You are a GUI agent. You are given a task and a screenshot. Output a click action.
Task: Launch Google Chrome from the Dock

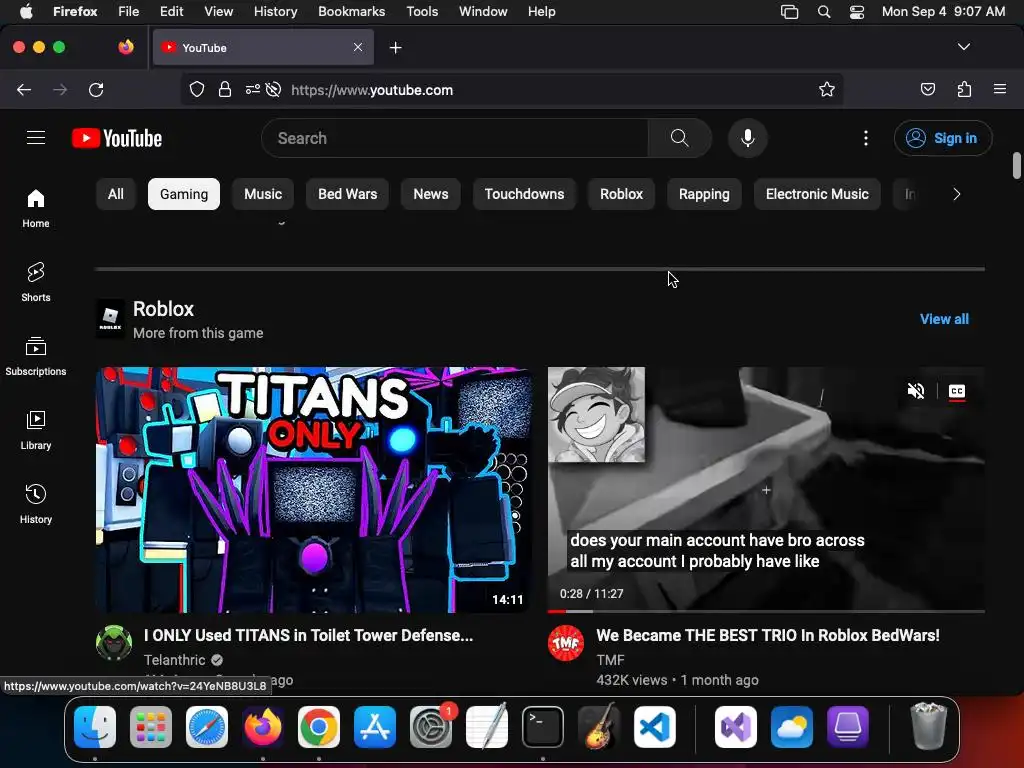pyautogui.click(x=319, y=727)
